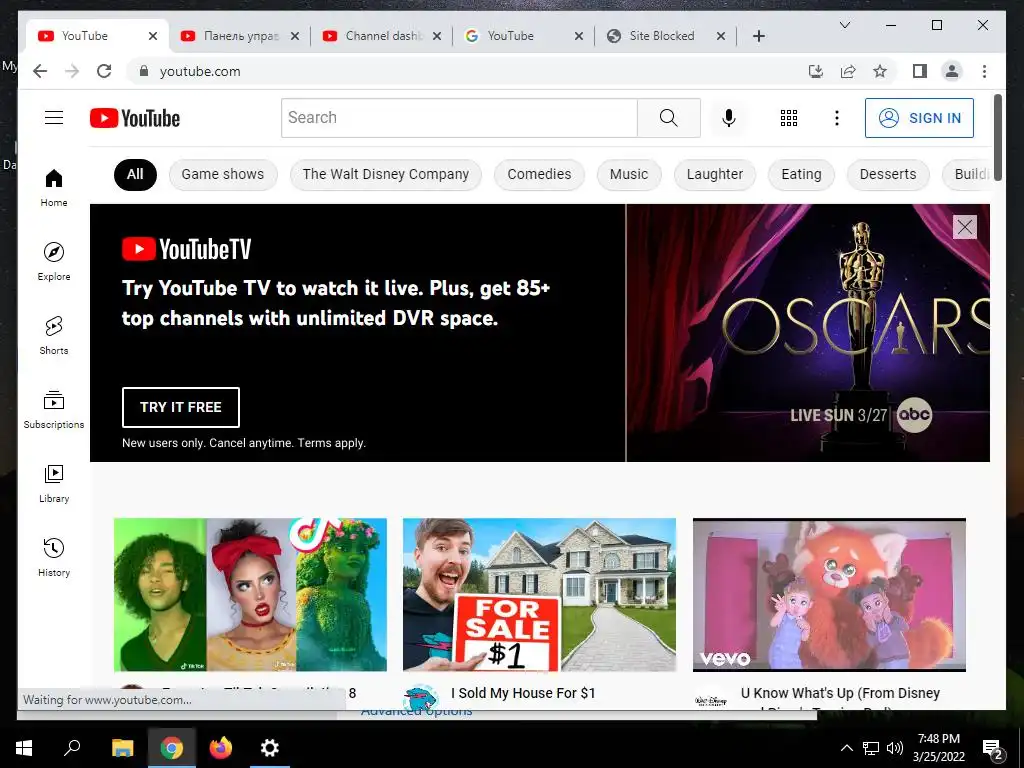
Task: Show hidden system tray icons
Action: pyautogui.click(x=846, y=748)
